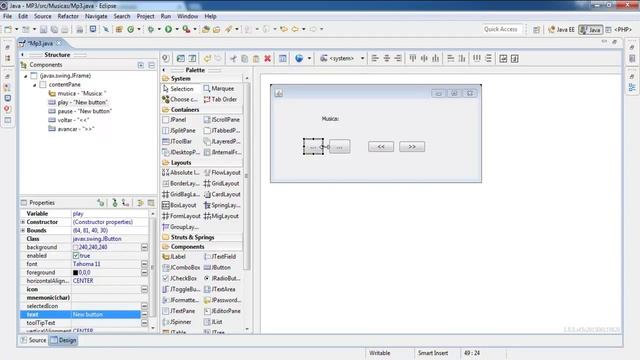Click the Cut scissors icon
Screen dimensions: 640x360
point(233,58)
